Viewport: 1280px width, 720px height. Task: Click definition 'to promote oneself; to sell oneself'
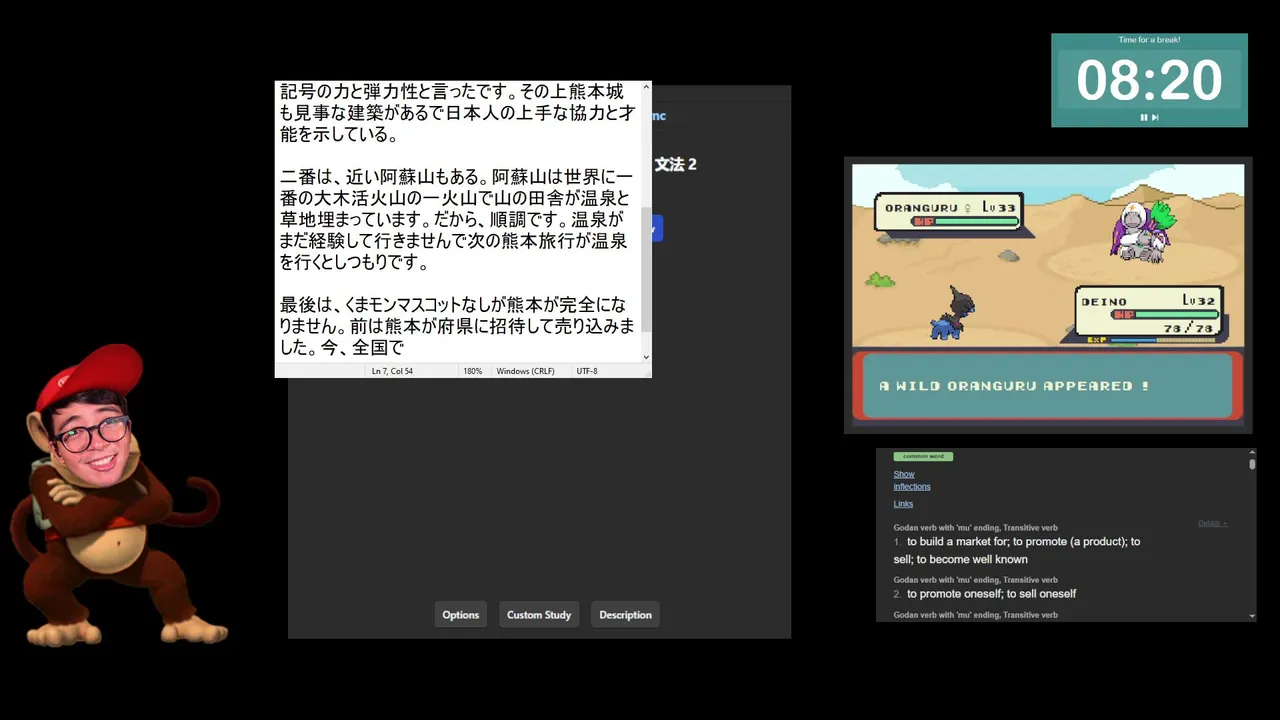click(991, 594)
